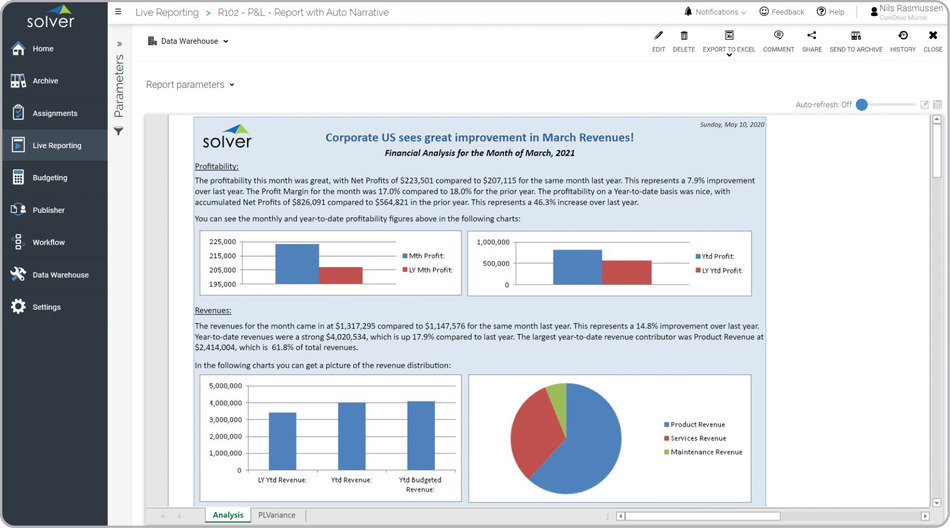The height and width of the screenshot is (528, 950).
Task: Open report History
Action: [x=902, y=36]
